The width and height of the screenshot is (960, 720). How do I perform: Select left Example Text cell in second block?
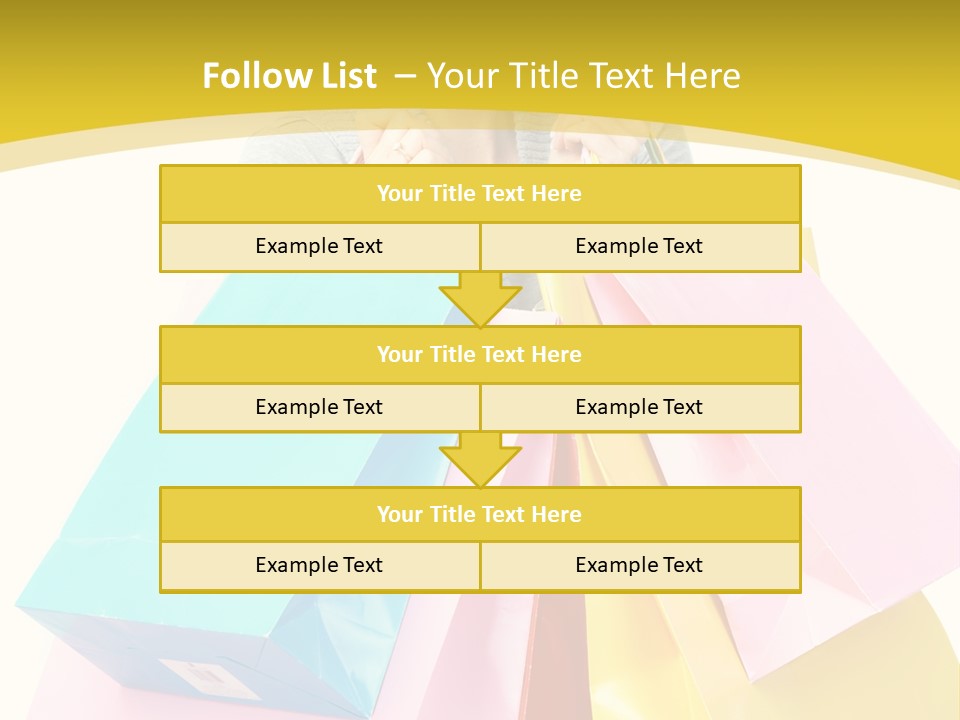click(x=319, y=407)
